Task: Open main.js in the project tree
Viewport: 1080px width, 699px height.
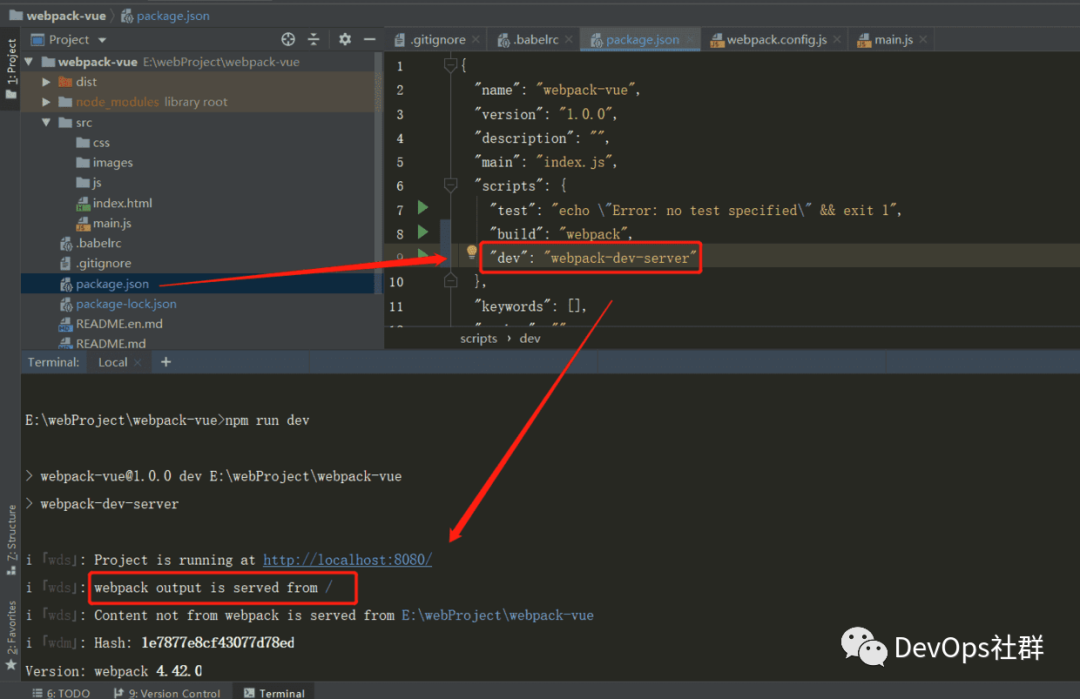Action: click(104, 223)
